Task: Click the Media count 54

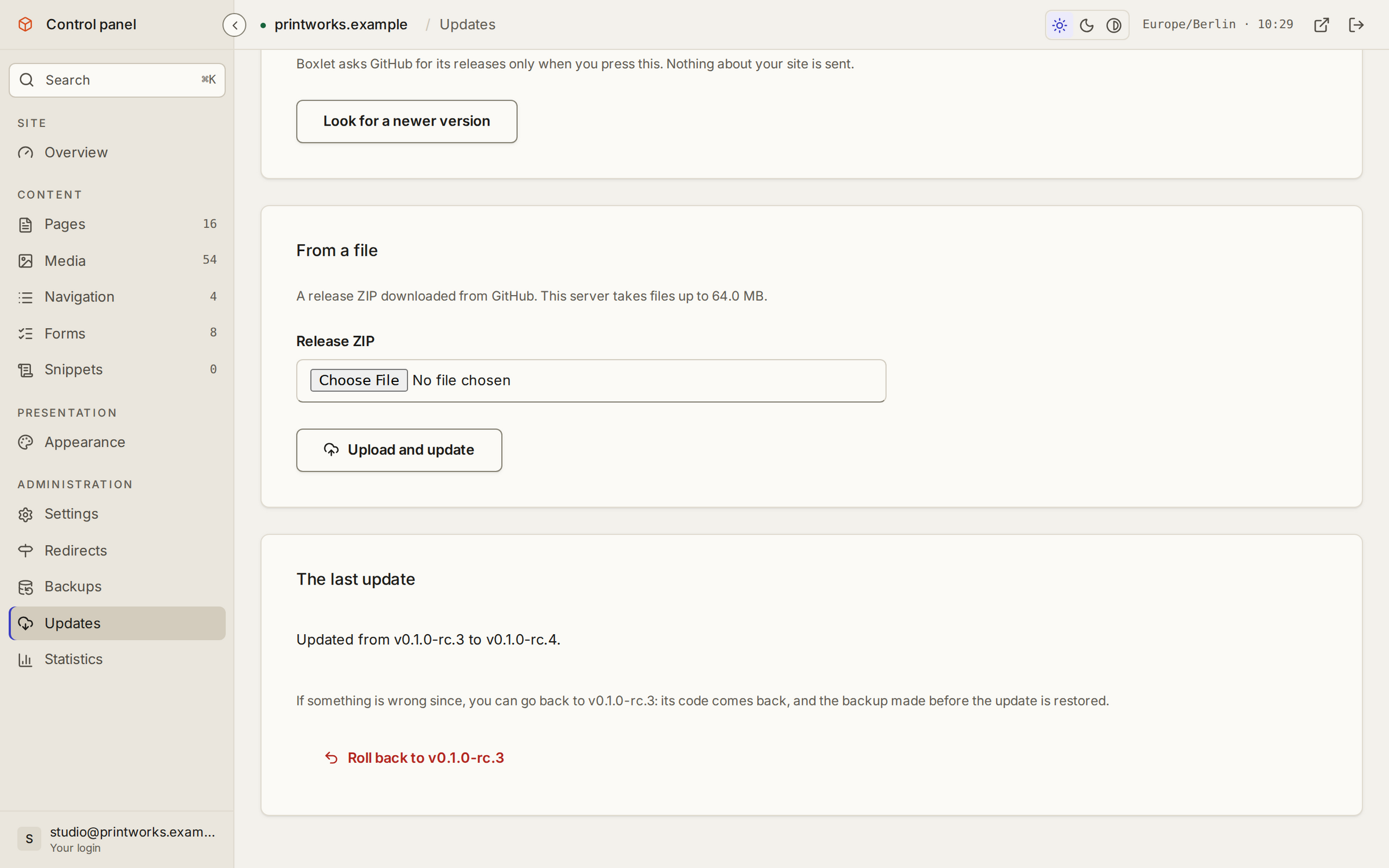Action: (x=210, y=260)
